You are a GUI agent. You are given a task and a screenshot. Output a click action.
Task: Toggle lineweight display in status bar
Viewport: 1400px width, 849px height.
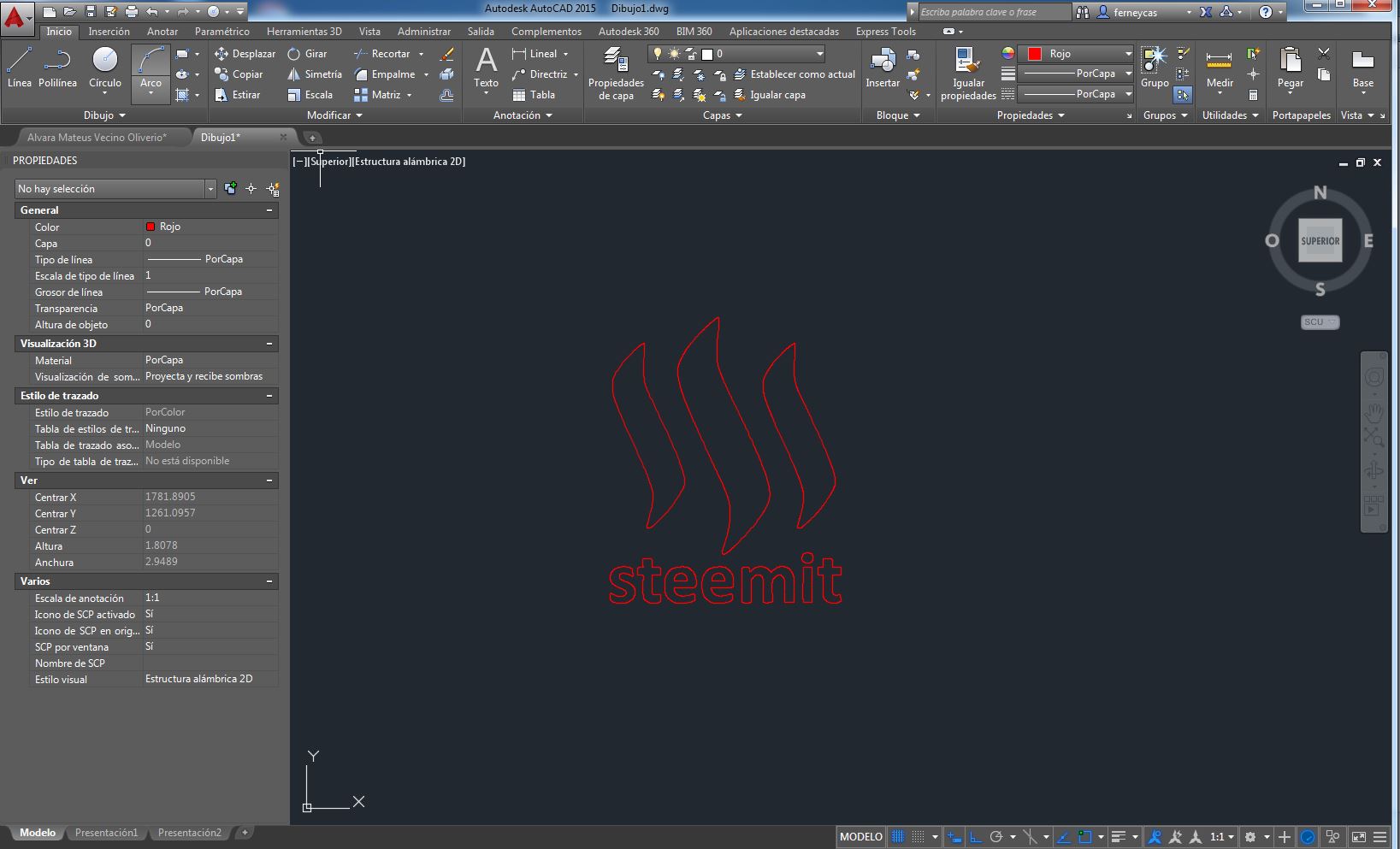(x=1118, y=837)
